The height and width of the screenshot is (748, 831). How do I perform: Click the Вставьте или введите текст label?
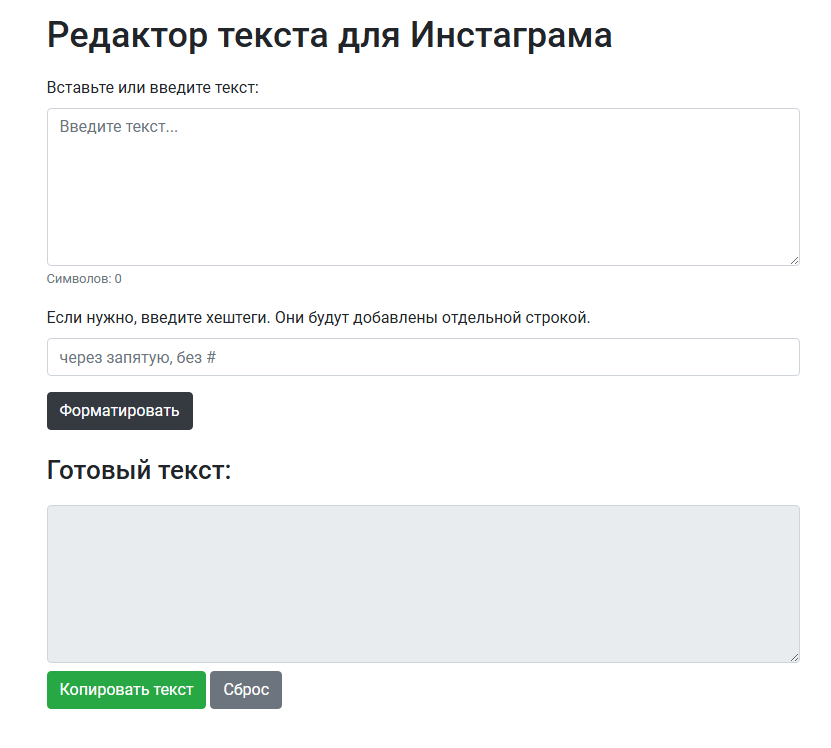click(x=153, y=88)
